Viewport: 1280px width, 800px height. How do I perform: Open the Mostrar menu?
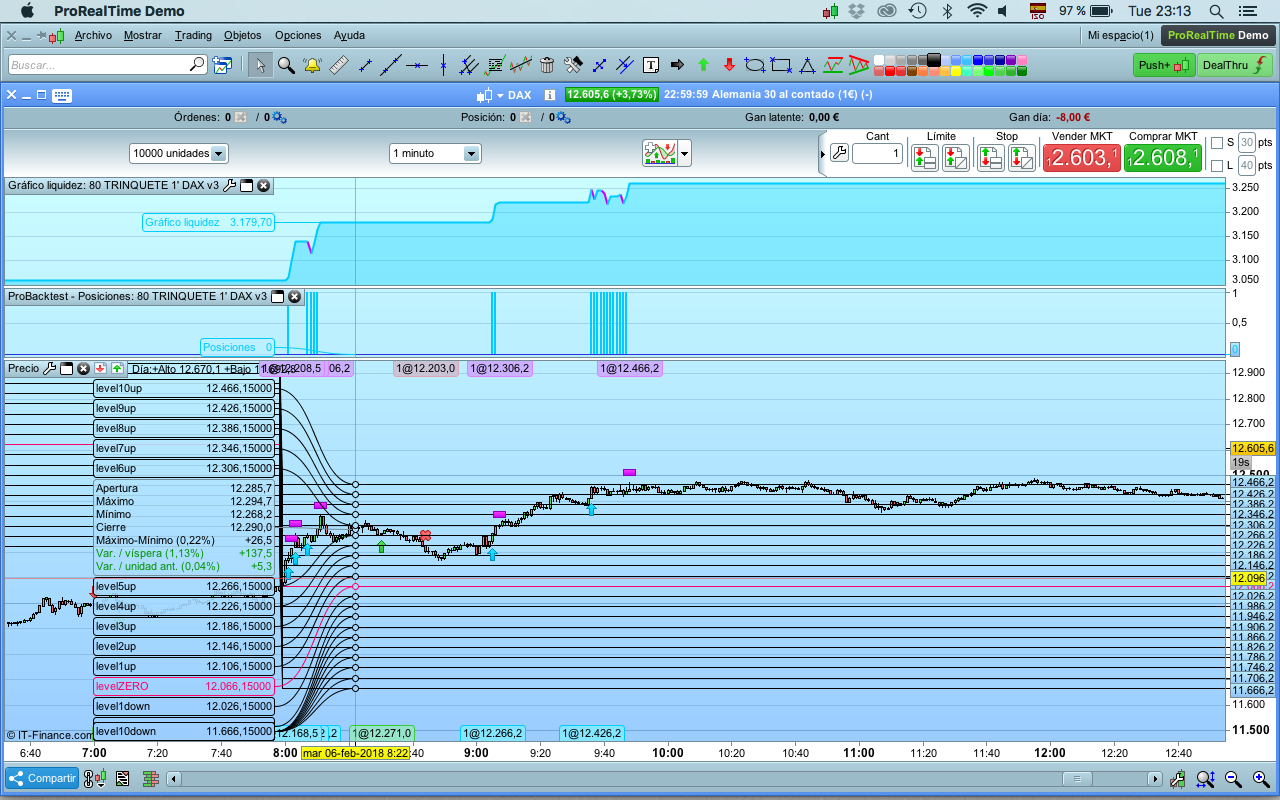[143, 35]
